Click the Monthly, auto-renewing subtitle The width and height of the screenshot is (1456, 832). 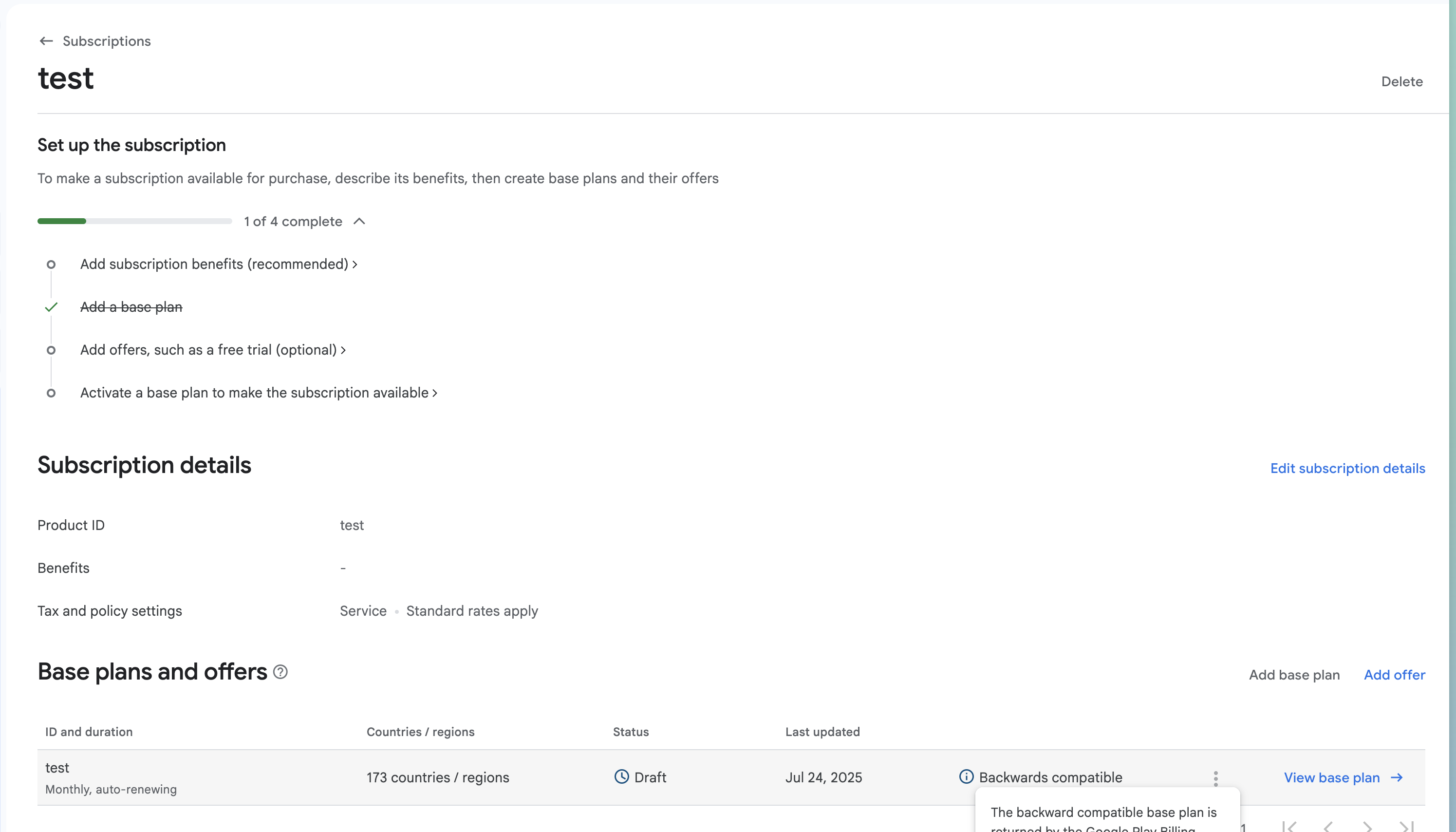[111, 789]
